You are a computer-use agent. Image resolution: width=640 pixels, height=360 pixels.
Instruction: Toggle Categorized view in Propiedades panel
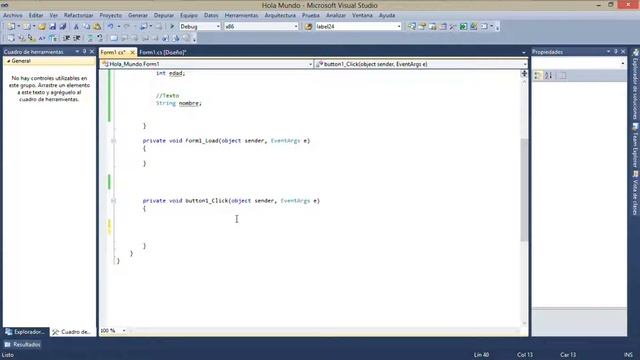pyautogui.click(x=538, y=76)
